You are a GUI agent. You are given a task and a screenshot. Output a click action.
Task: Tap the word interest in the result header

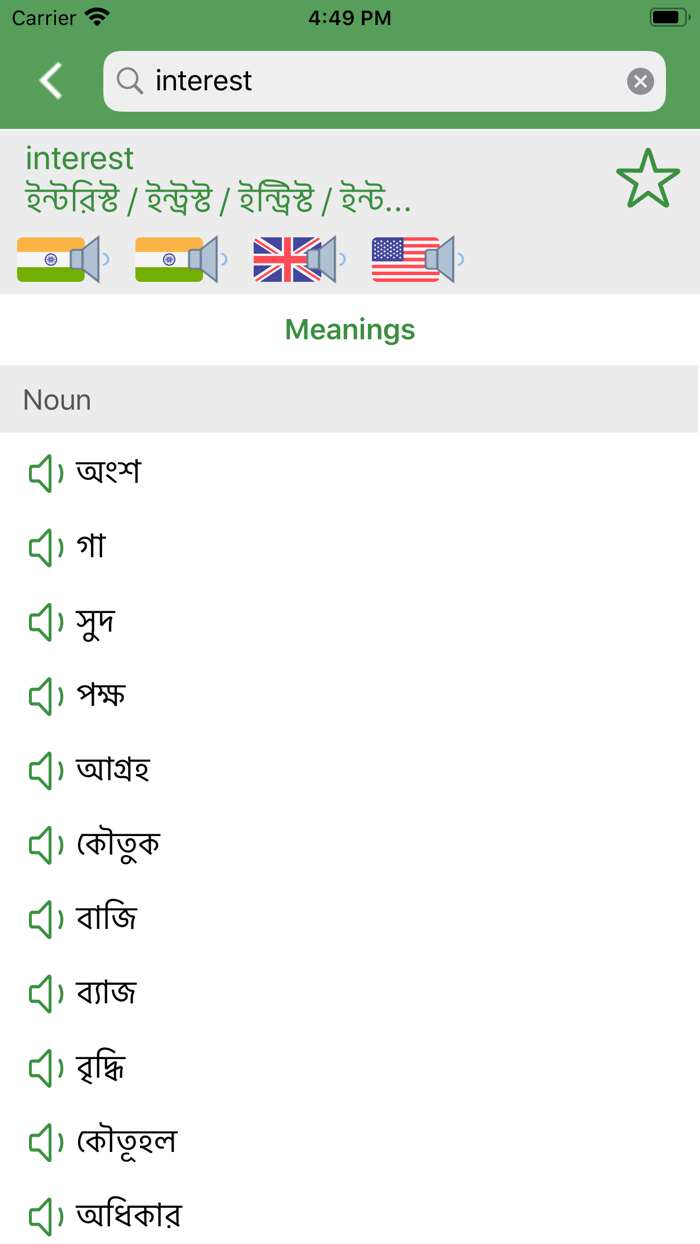[x=80, y=158]
